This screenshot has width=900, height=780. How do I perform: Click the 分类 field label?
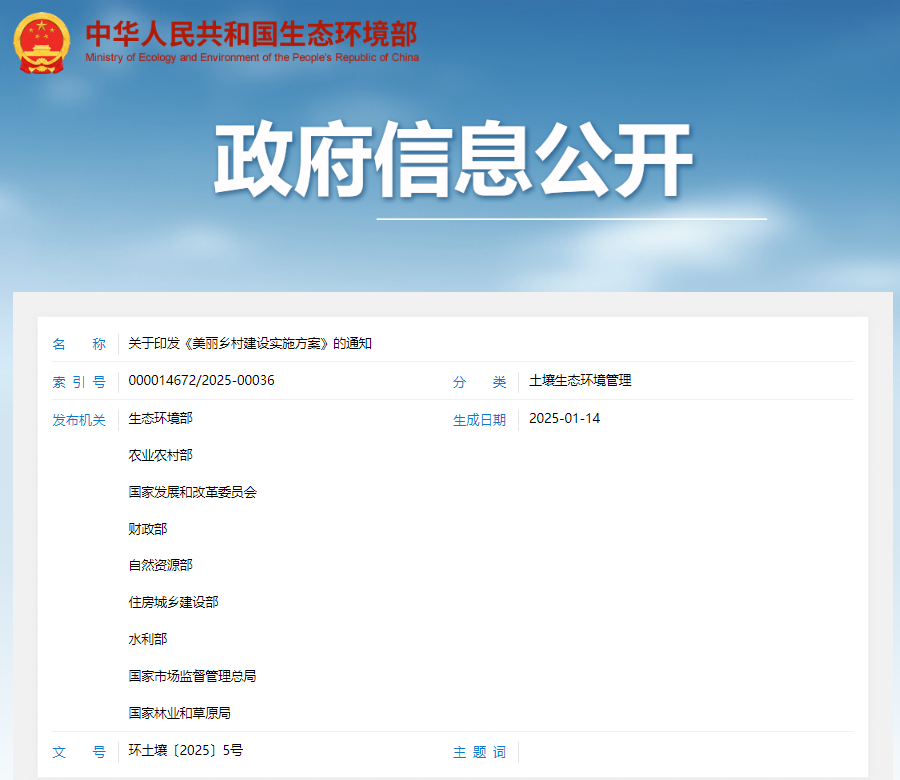(x=480, y=382)
